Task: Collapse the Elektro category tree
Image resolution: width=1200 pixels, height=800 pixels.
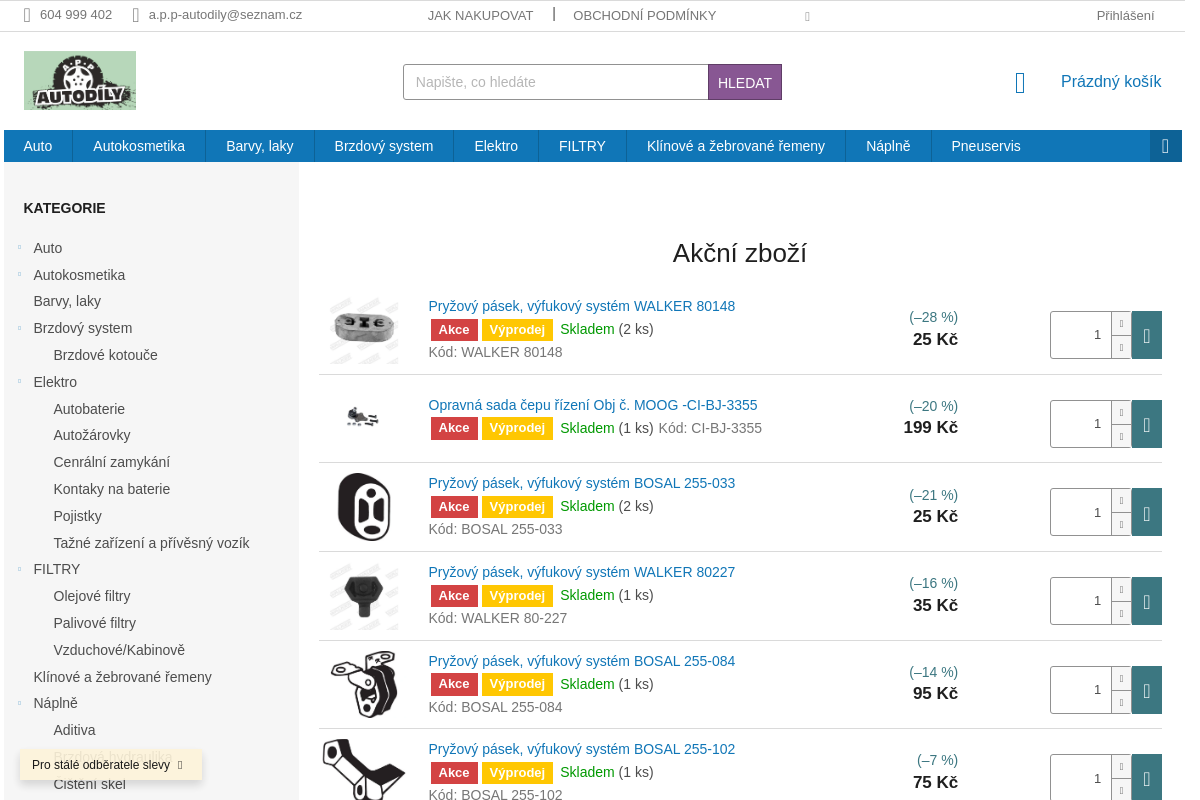Action: pyautogui.click(x=19, y=382)
